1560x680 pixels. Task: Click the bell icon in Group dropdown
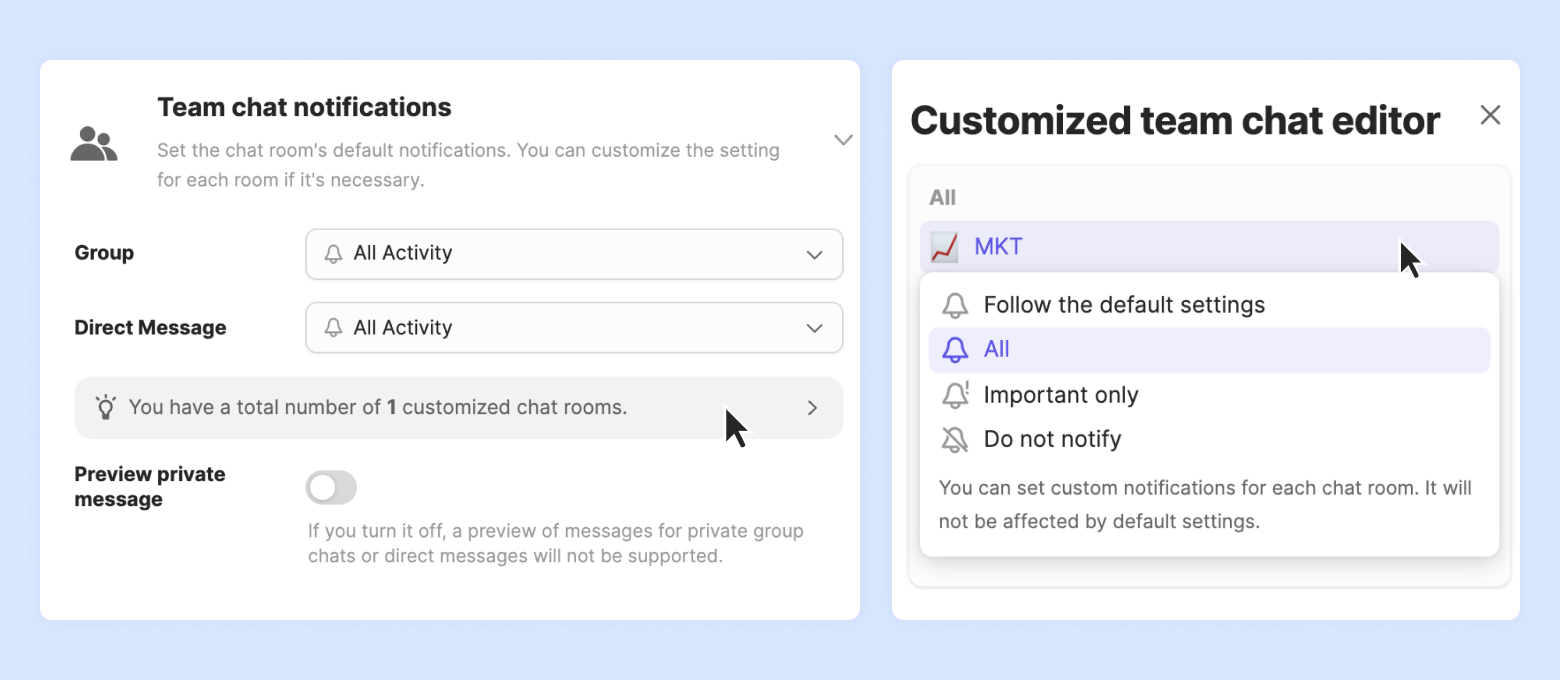click(x=334, y=254)
